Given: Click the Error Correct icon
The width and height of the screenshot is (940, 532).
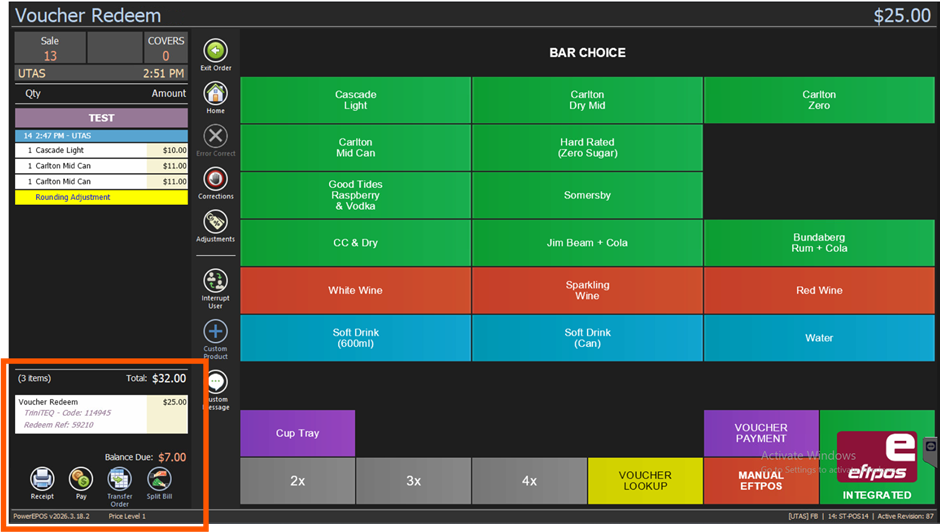Looking at the screenshot, I should coord(215,137).
